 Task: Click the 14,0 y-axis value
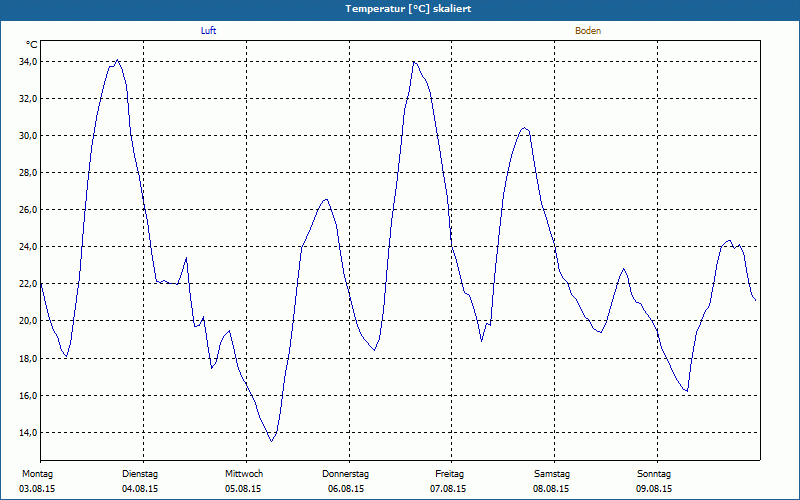[29, 433]
